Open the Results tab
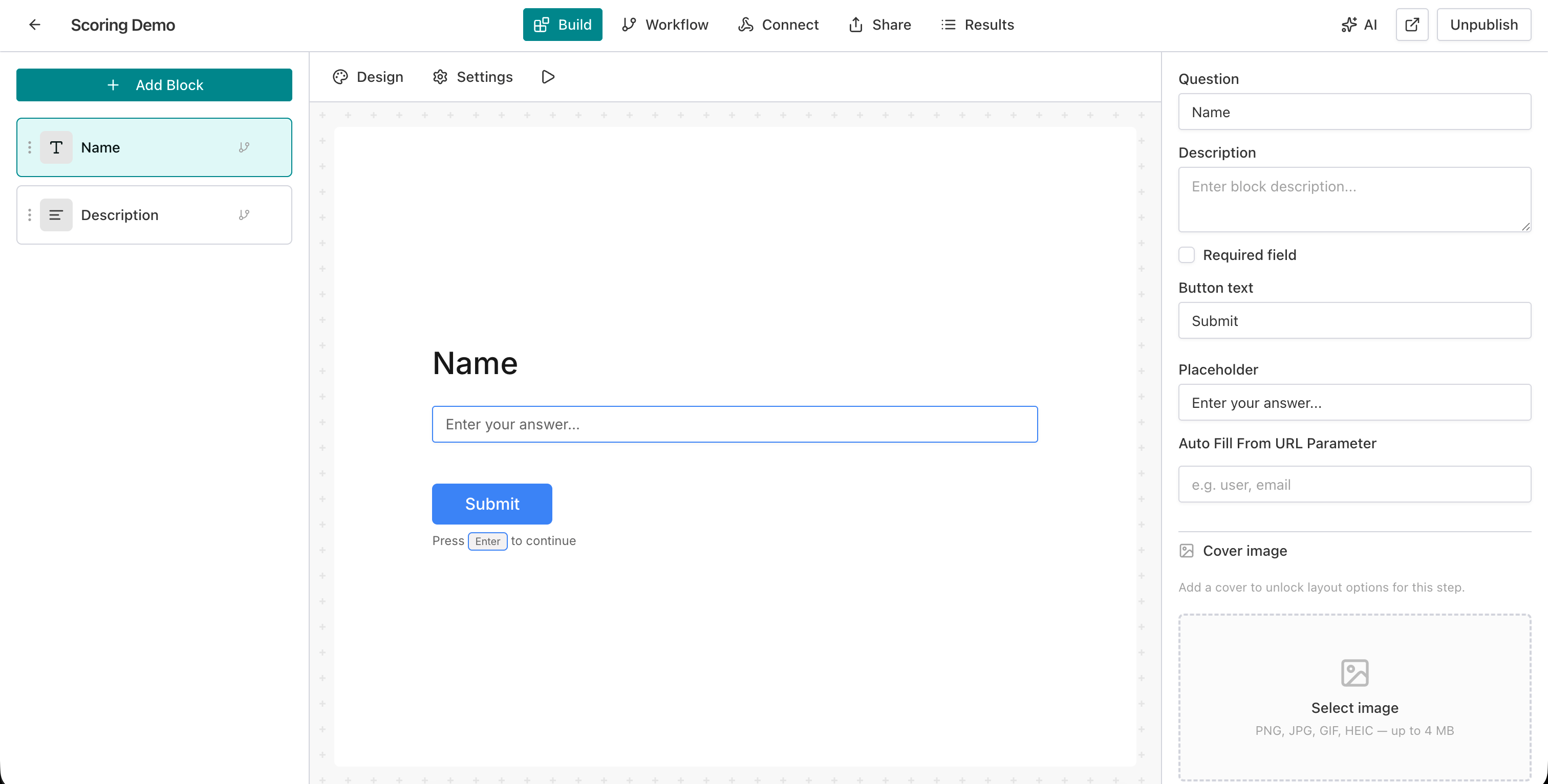The width and height of the screenshot is (1548, 784). [x=978, y=25]
